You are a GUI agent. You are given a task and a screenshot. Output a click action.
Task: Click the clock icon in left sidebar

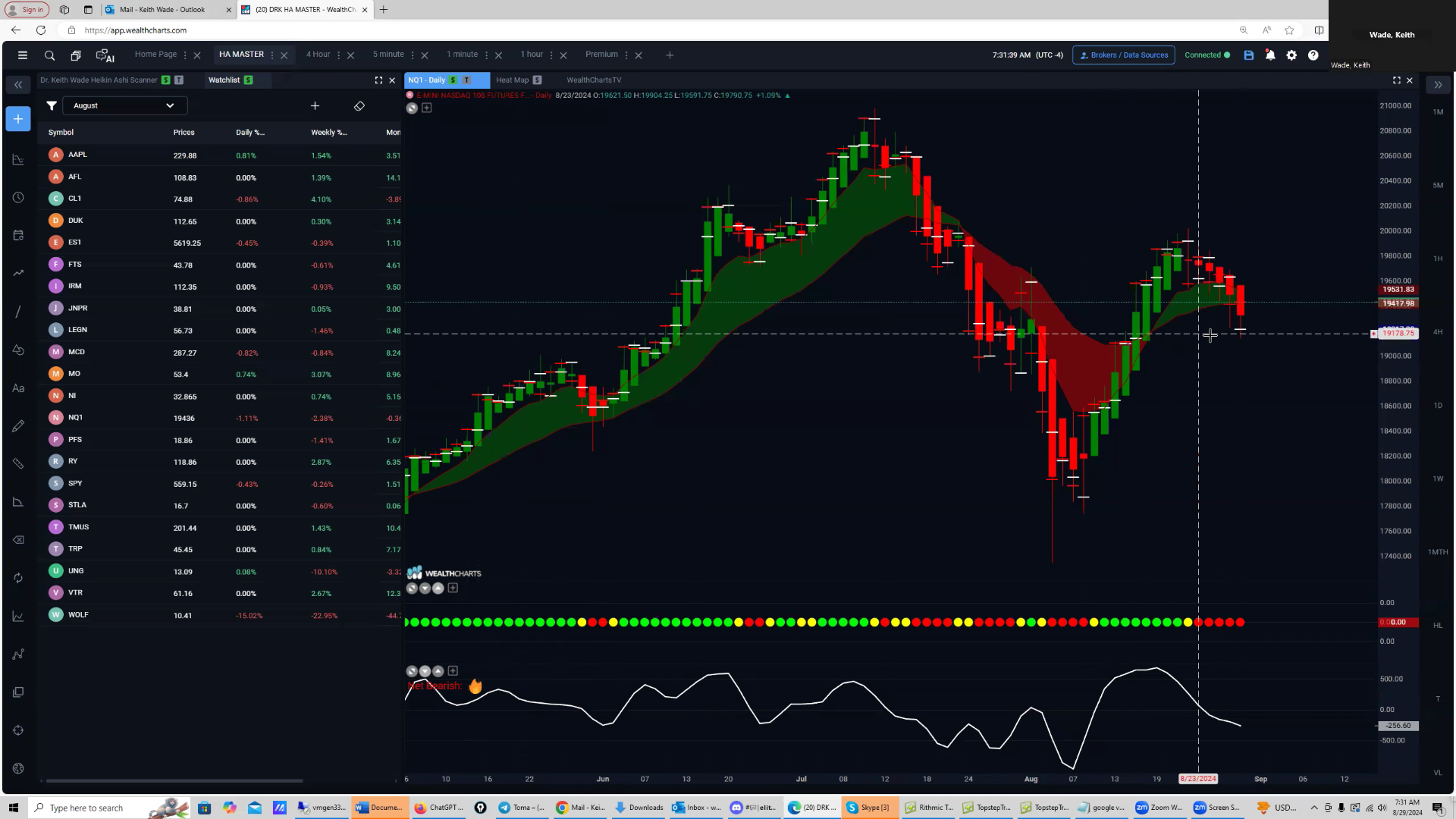tap(18, 198)
